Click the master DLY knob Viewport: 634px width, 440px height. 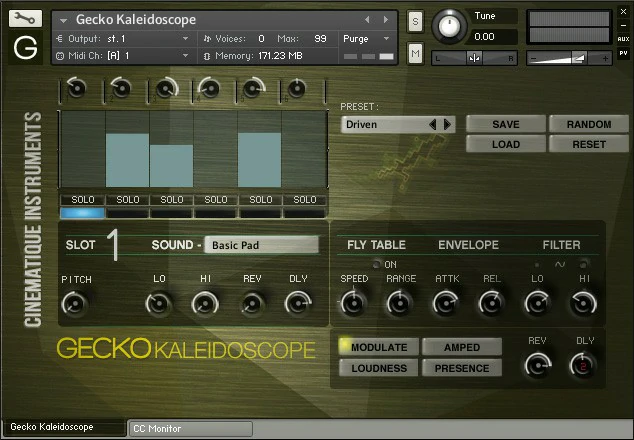583,366
